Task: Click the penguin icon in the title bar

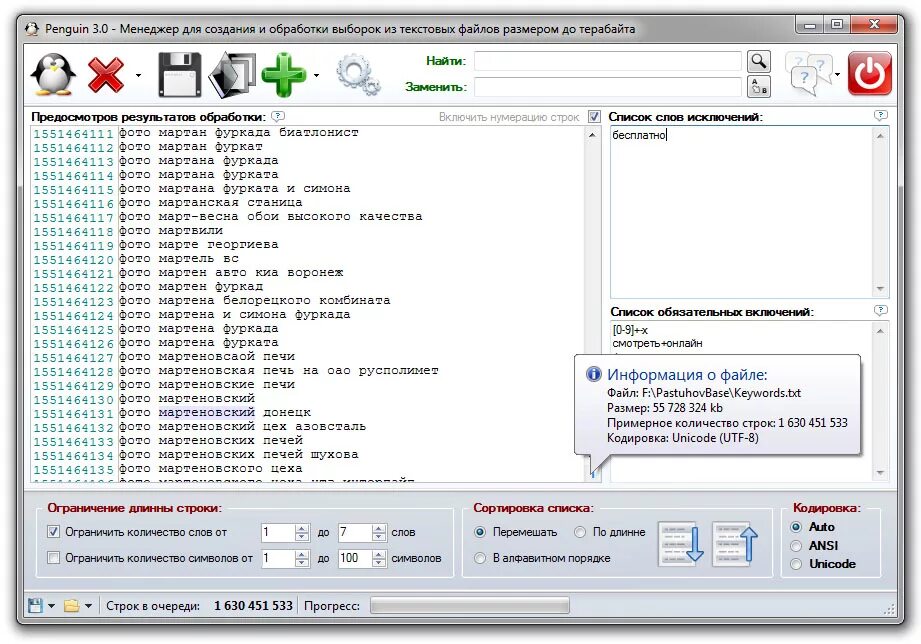Action: click(x=32, y=28)
